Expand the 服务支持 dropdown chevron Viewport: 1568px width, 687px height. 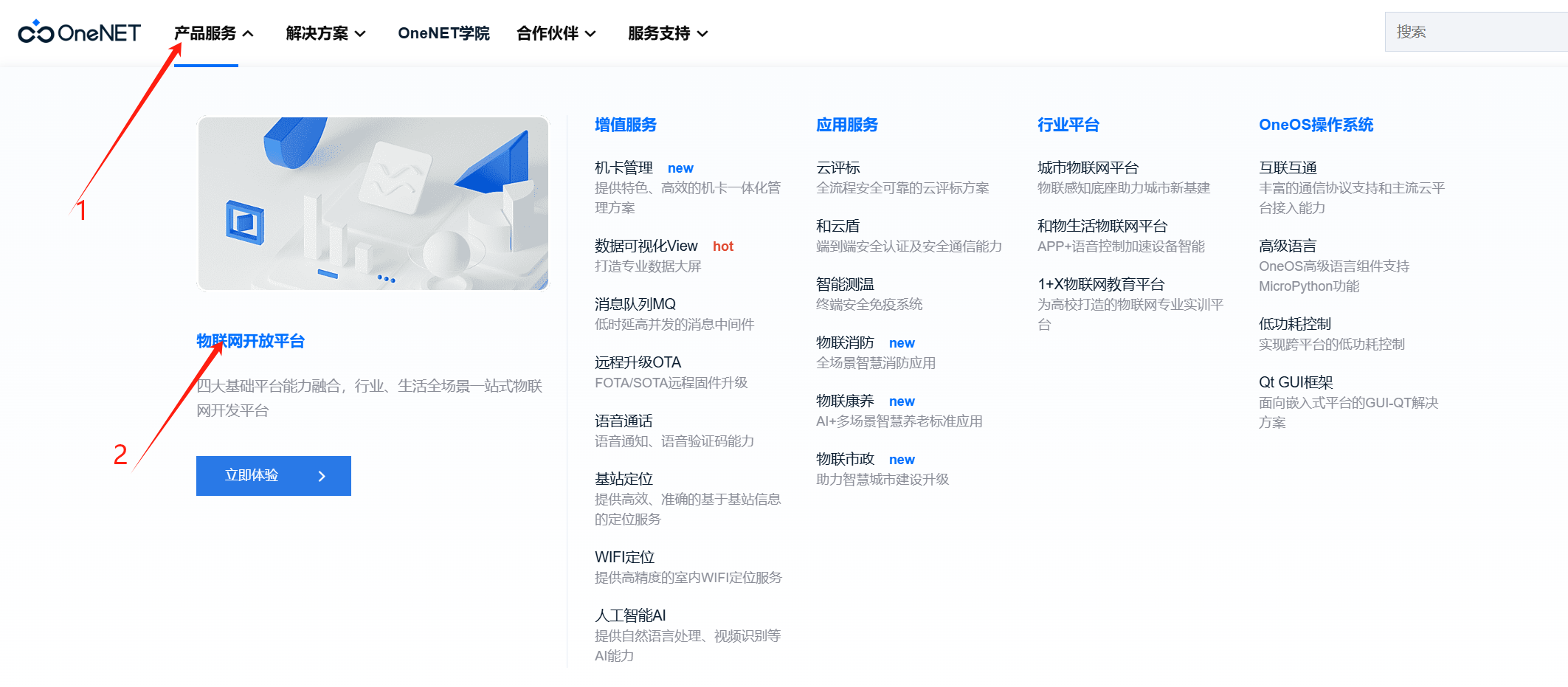tap(702, 33)
